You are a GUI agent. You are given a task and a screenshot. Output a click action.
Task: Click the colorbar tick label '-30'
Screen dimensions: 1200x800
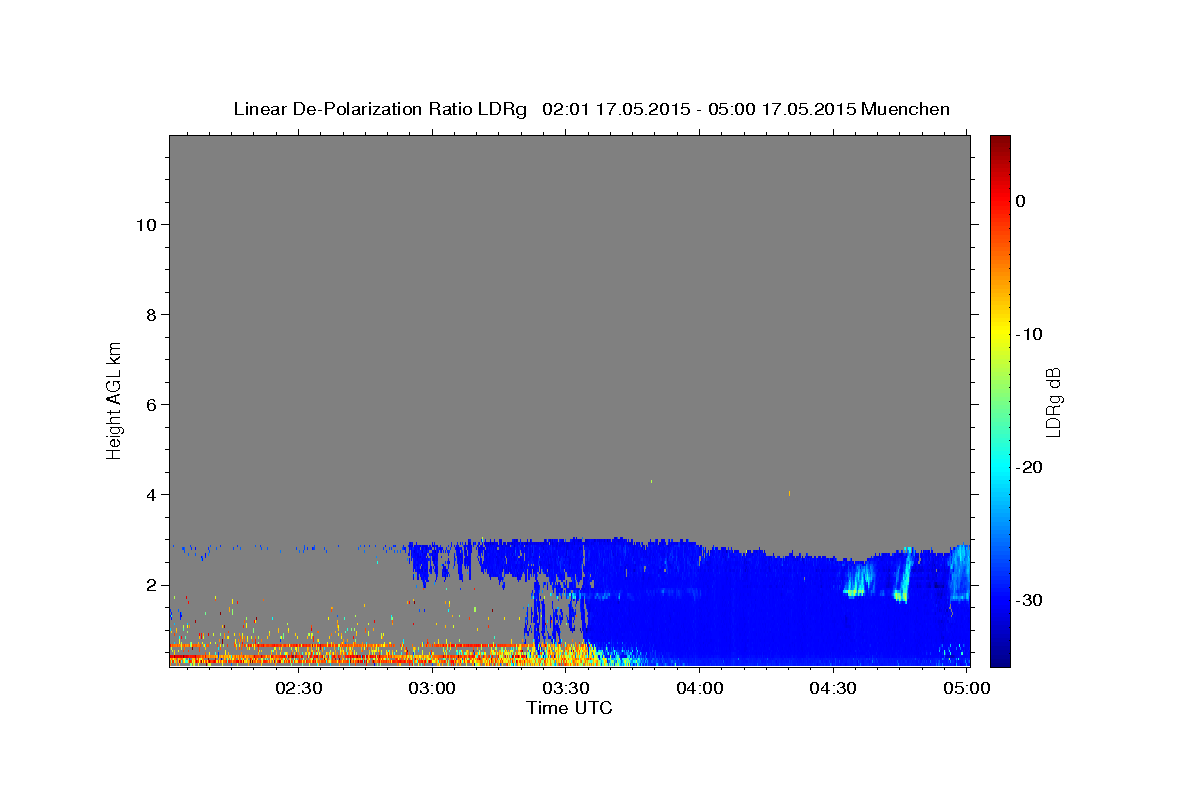click(1030, 600)
